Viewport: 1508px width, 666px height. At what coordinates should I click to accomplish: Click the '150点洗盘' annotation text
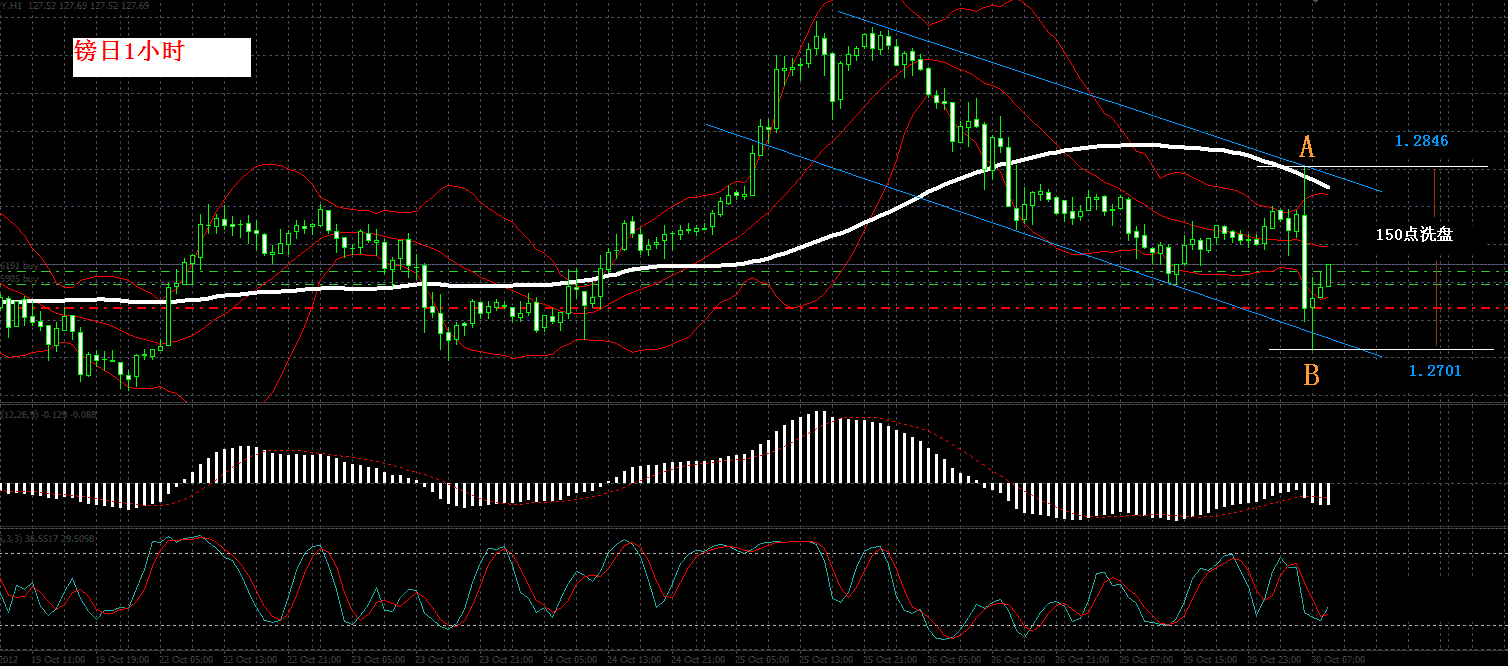click(x=1415, y=234)
